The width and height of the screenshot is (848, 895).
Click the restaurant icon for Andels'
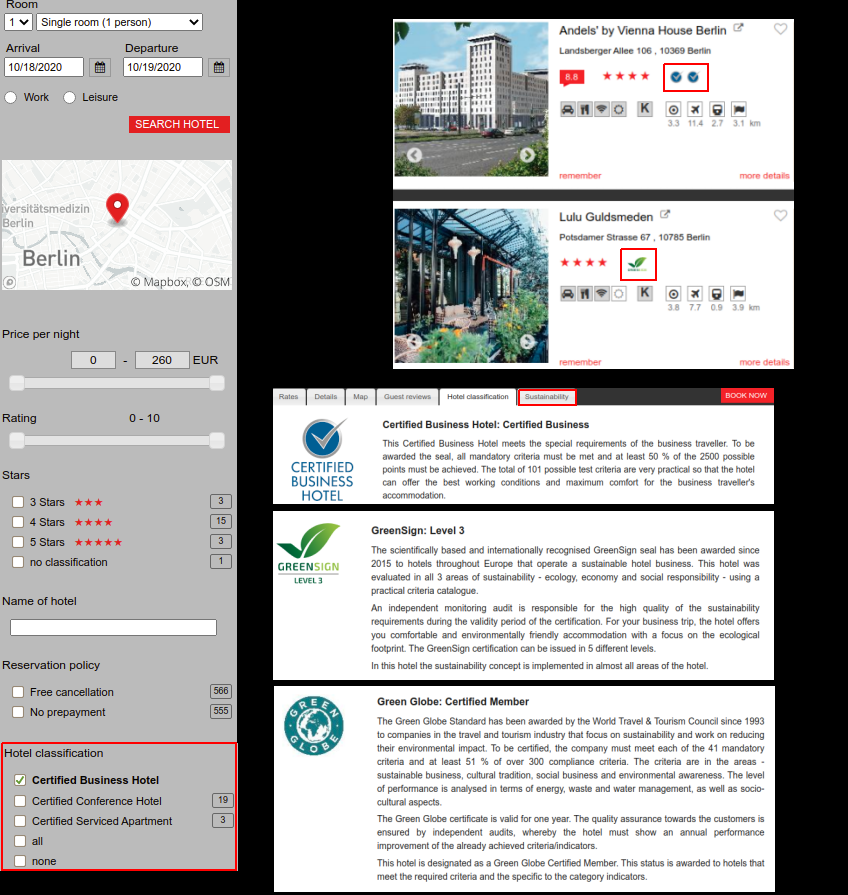[x=585, y=109]
